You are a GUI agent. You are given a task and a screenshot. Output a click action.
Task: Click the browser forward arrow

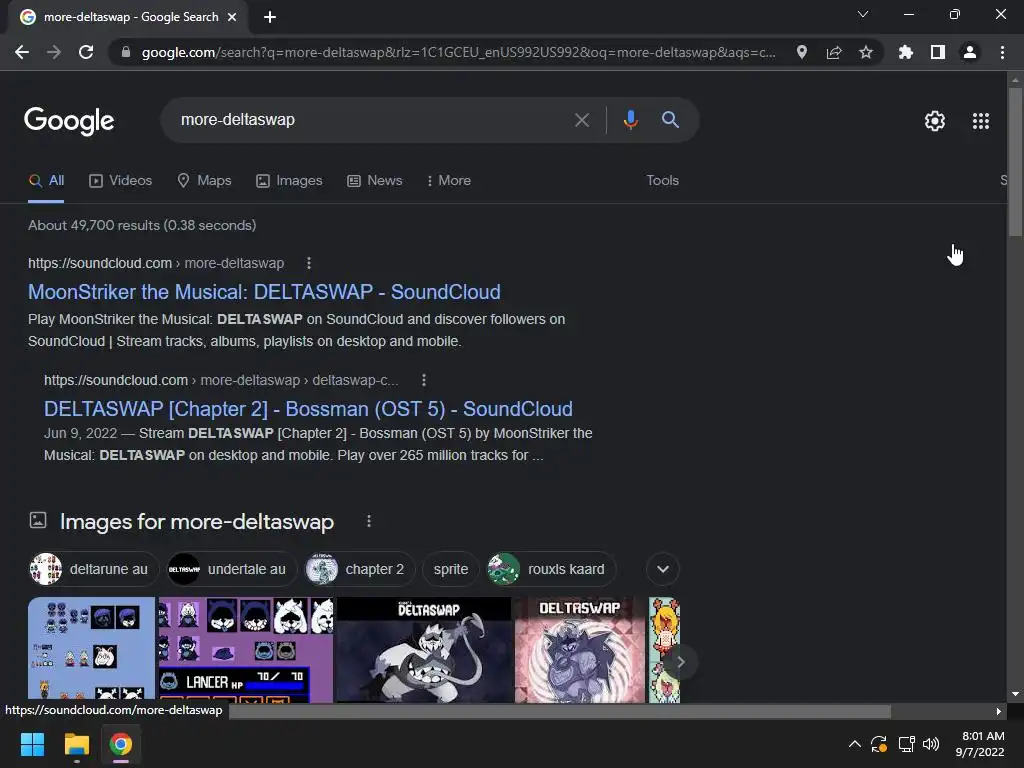(x=54, y=52)
